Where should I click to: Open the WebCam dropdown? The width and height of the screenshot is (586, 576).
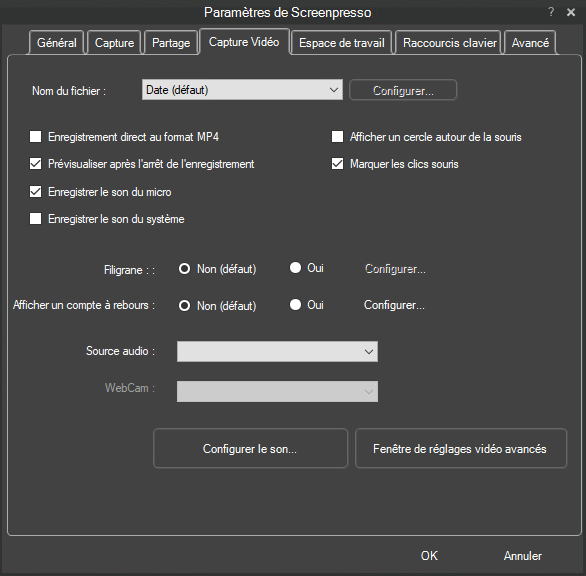pyautogui.click(x=277, y=391)
